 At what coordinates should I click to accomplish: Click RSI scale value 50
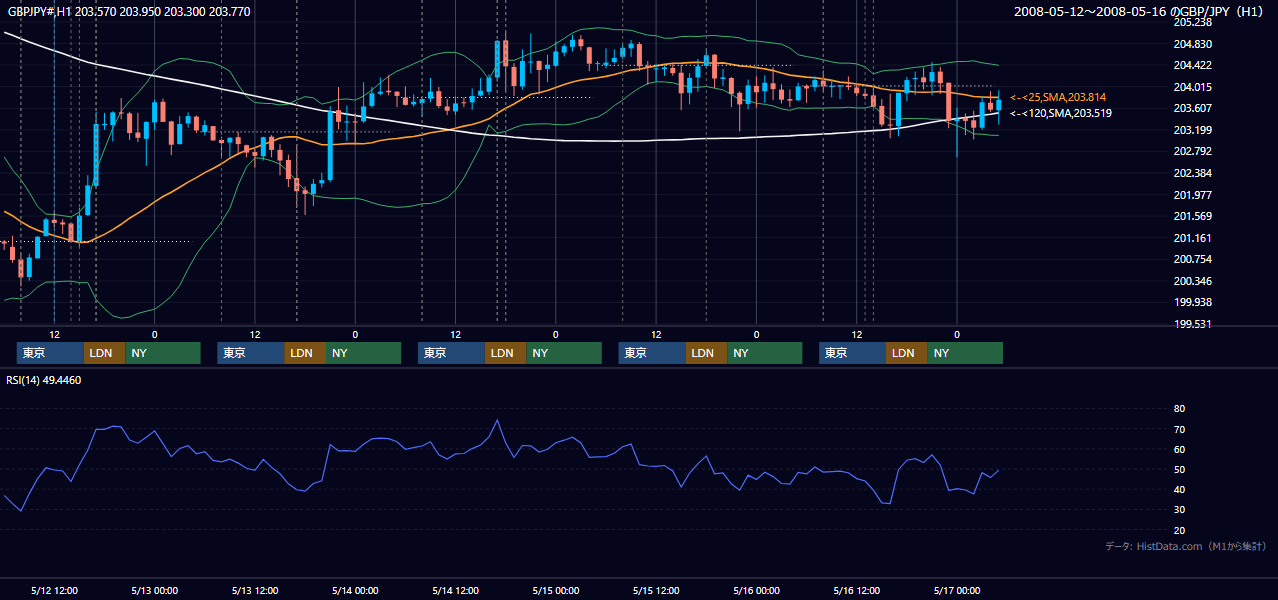1180,469
